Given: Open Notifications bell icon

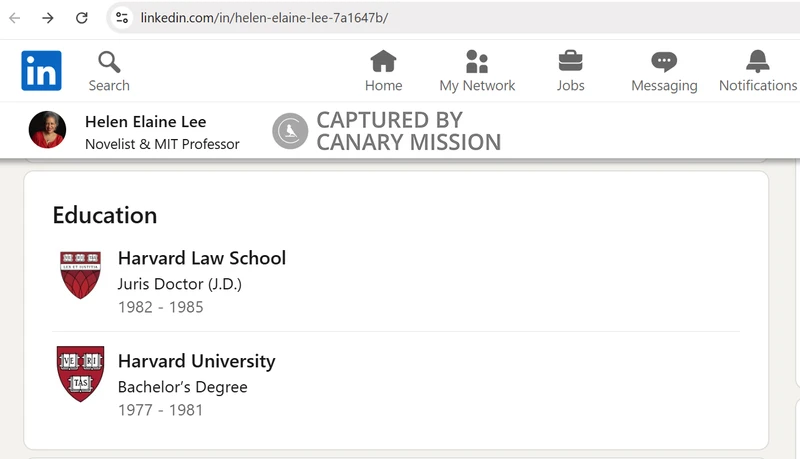Looking at the screenshot, I should [x=758, y=62].
